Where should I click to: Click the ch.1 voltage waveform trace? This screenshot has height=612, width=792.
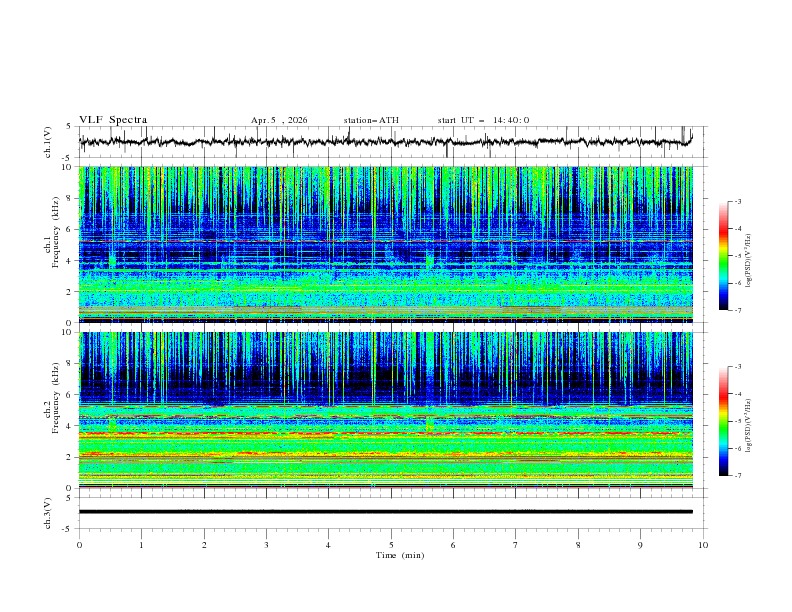pos(386,142)
